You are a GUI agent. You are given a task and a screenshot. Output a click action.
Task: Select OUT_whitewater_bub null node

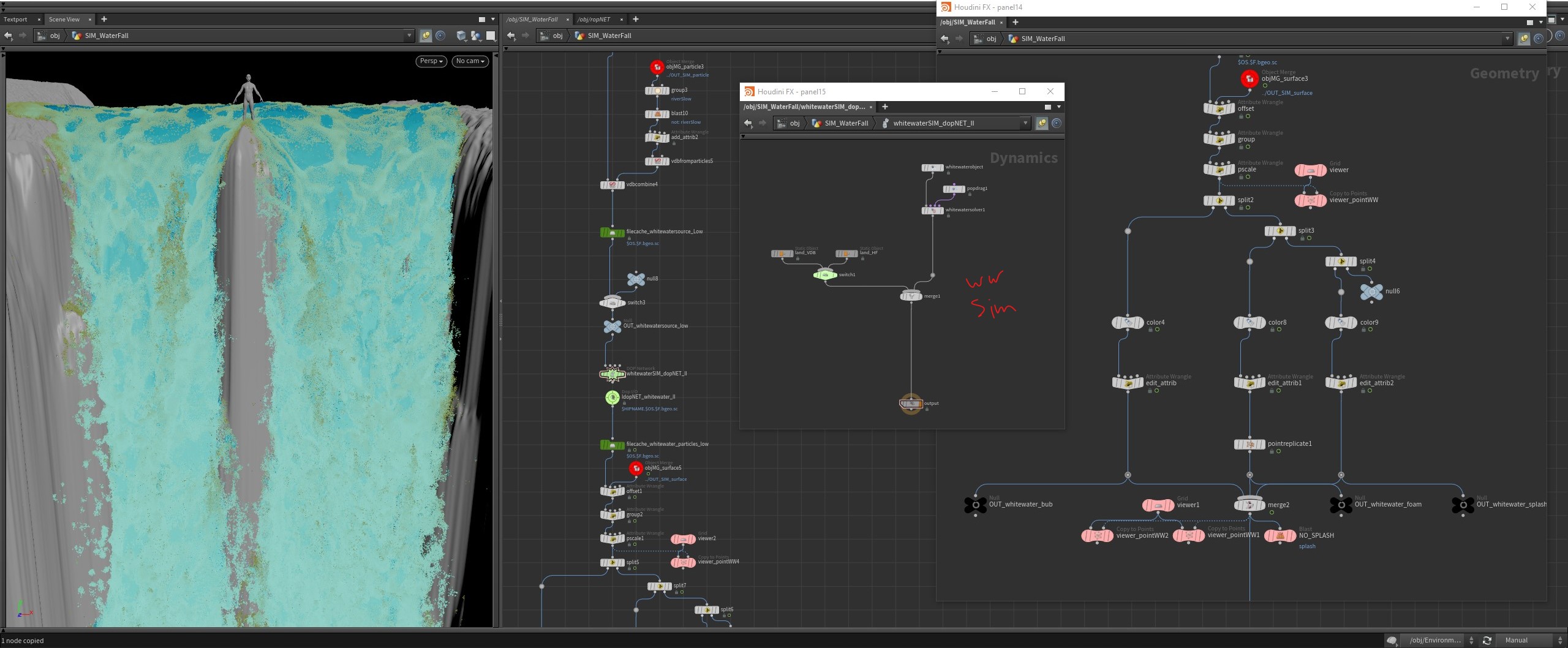tap(976, 505)
